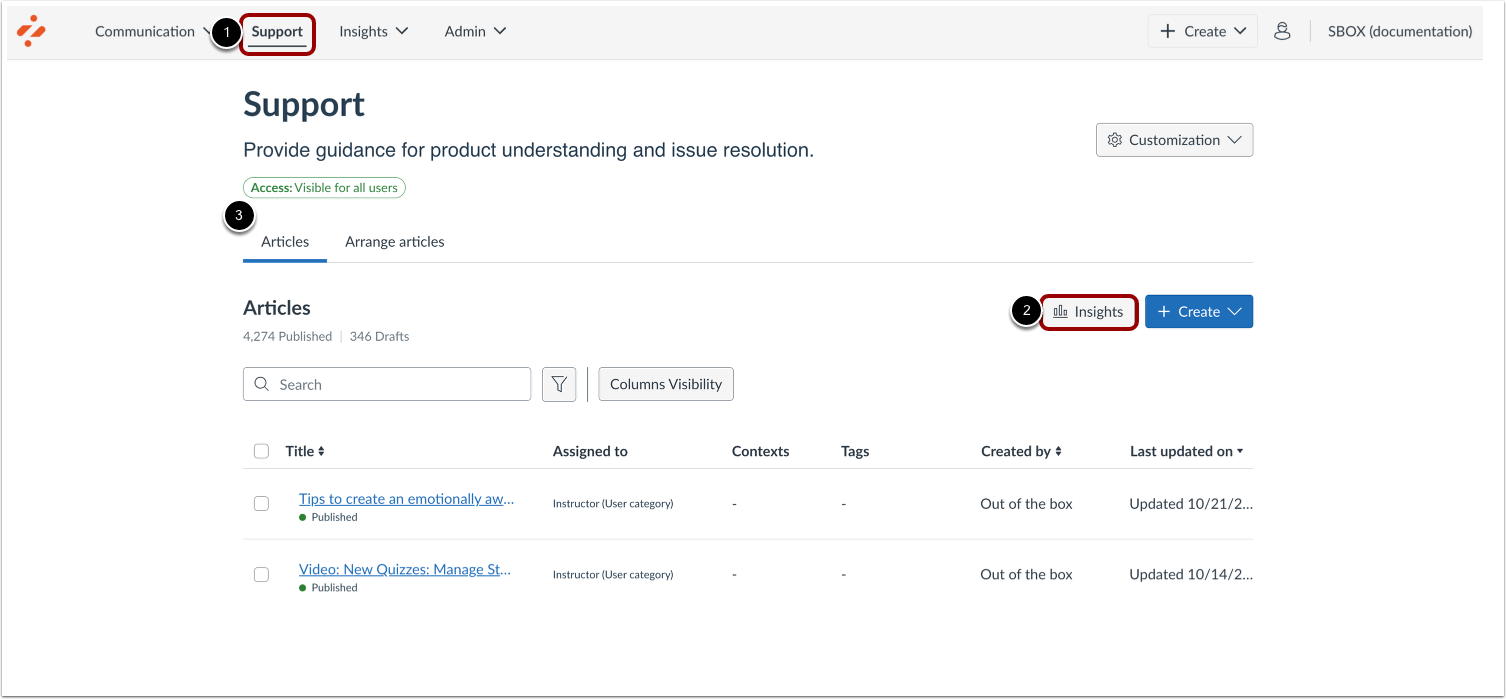1506x699 pixels.
Task: Sort by Created by column arrows
Action: [1058, 452]
